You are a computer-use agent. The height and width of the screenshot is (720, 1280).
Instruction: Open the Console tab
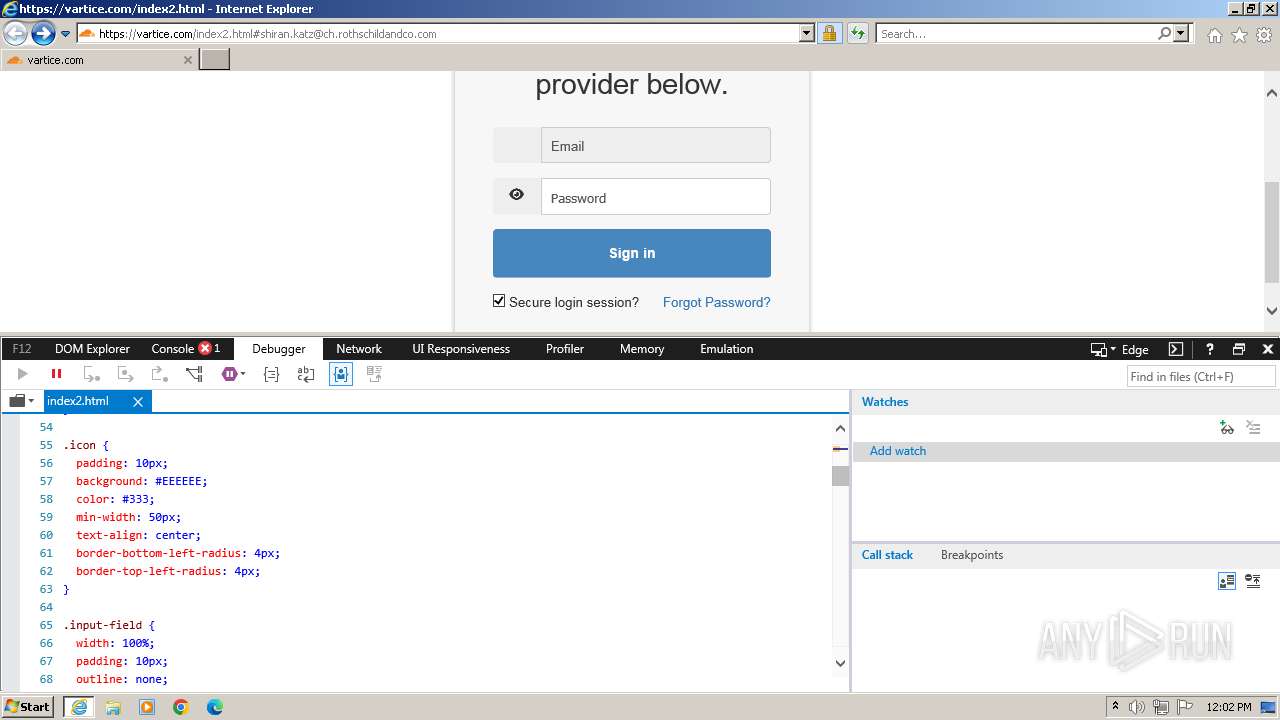pos(172,349)
